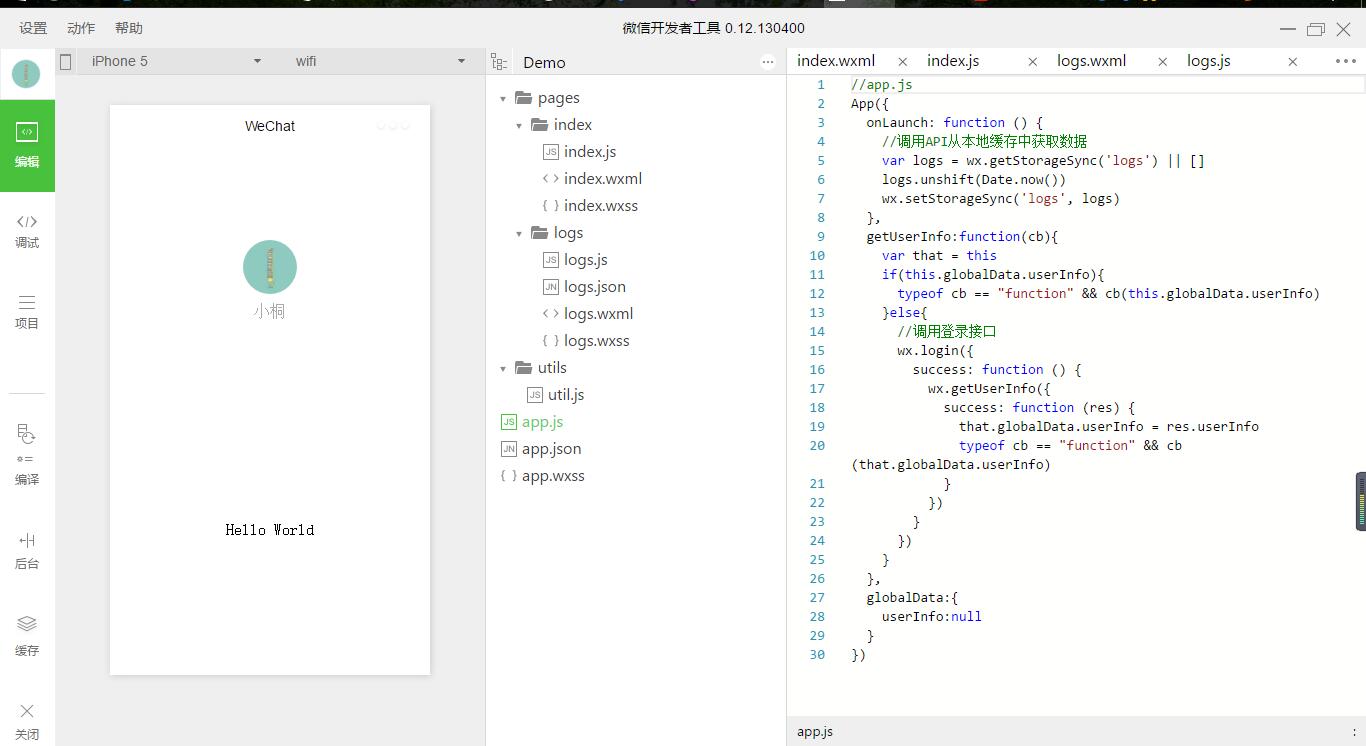Collapse the index folder
This screenshot has height=746, width=1366.
pyautogui.click(x=519, y=126)
